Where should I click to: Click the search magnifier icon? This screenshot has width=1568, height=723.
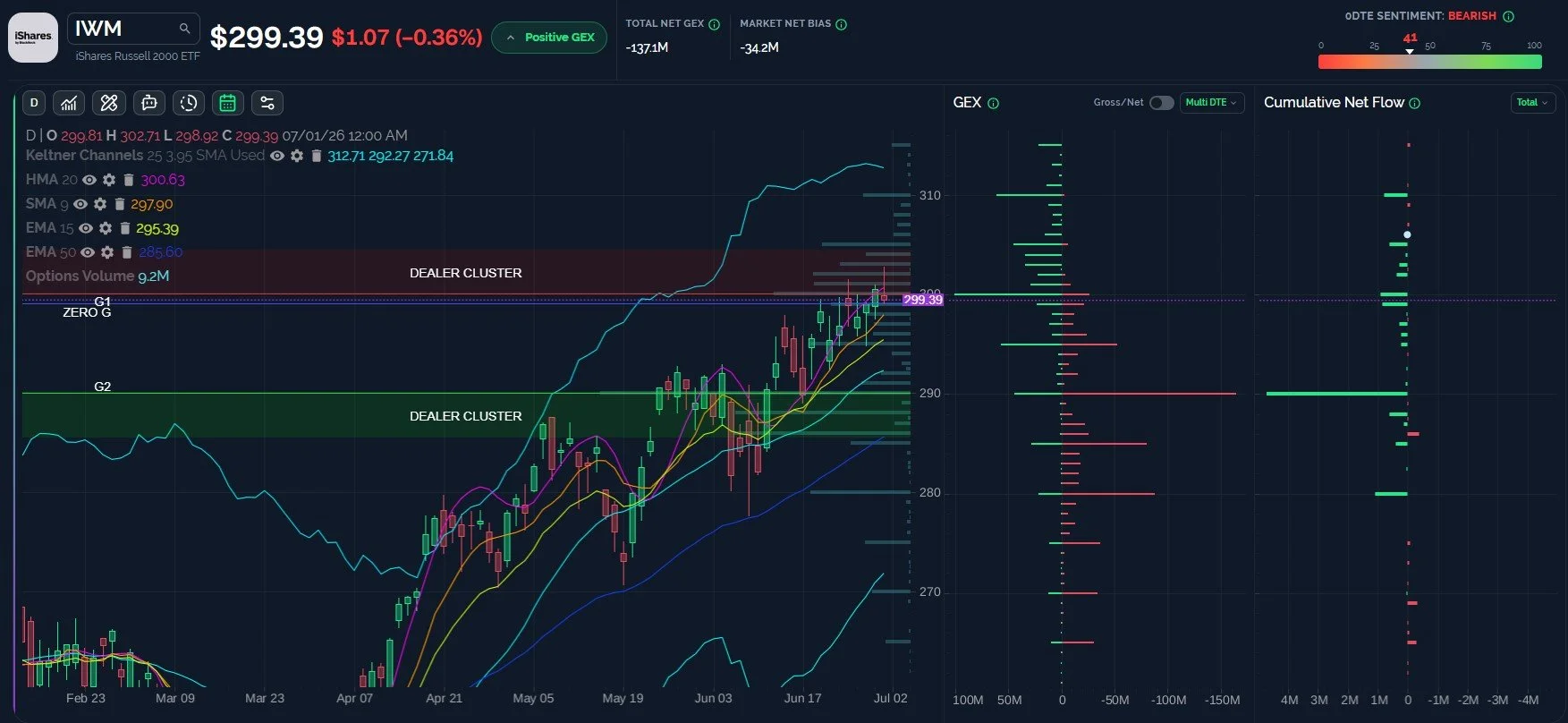pos(184,29)
